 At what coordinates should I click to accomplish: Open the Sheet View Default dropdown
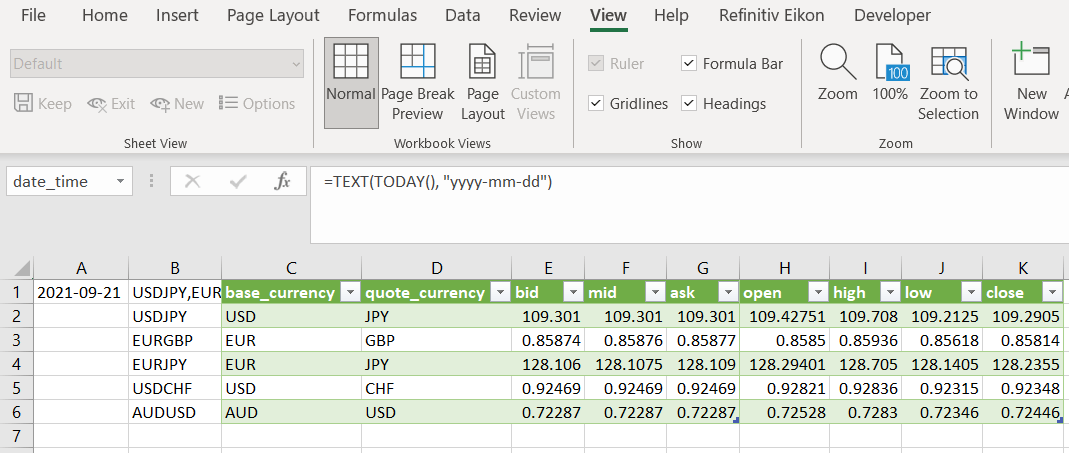tap(157, 64)
